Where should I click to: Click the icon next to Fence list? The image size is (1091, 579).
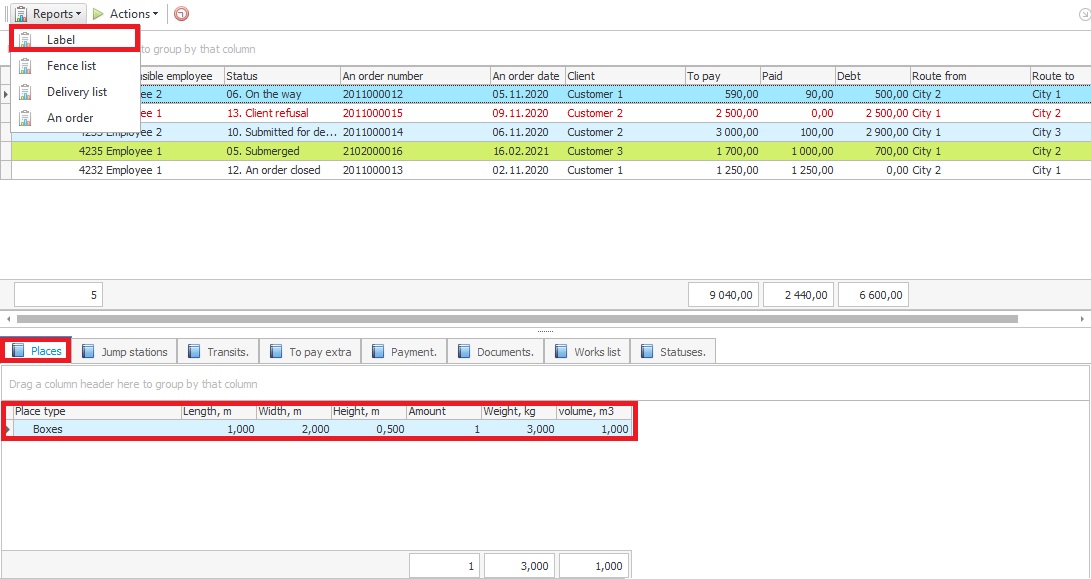pyautogui.click(x=25, y=66)
